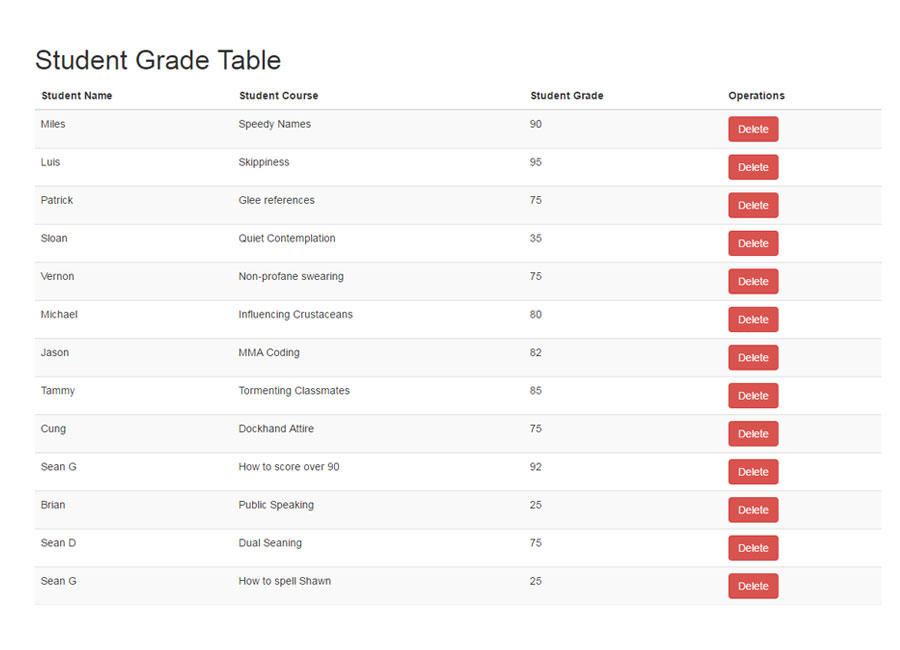900x650 pixels.
Task: Delete Sloan's Quiet Contemplation row
Action: pos(753,243)
